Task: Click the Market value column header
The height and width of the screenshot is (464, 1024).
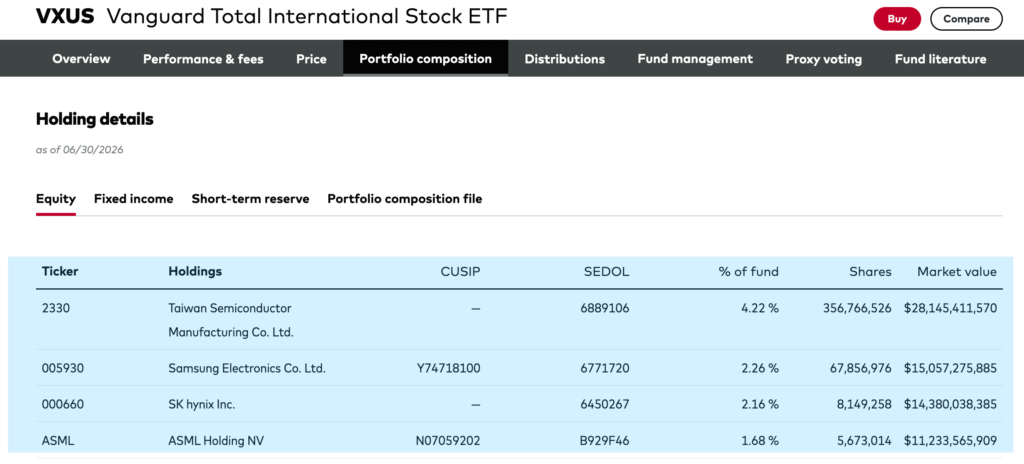Action: click(957, 271)
